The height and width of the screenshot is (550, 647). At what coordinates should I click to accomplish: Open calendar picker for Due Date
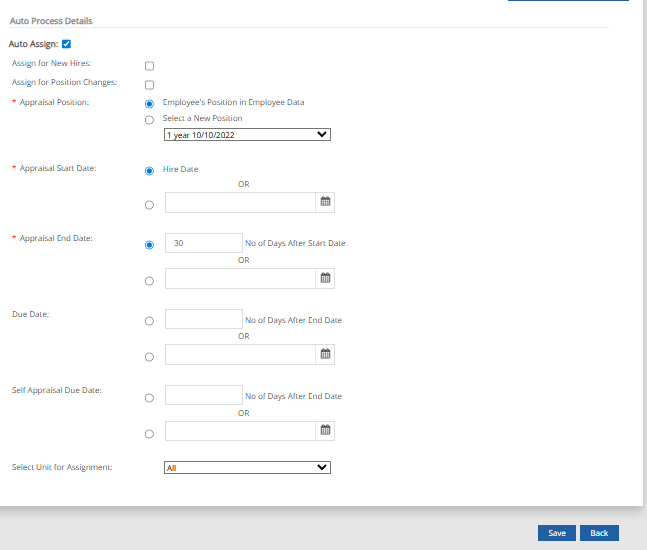tap(325, 355)
